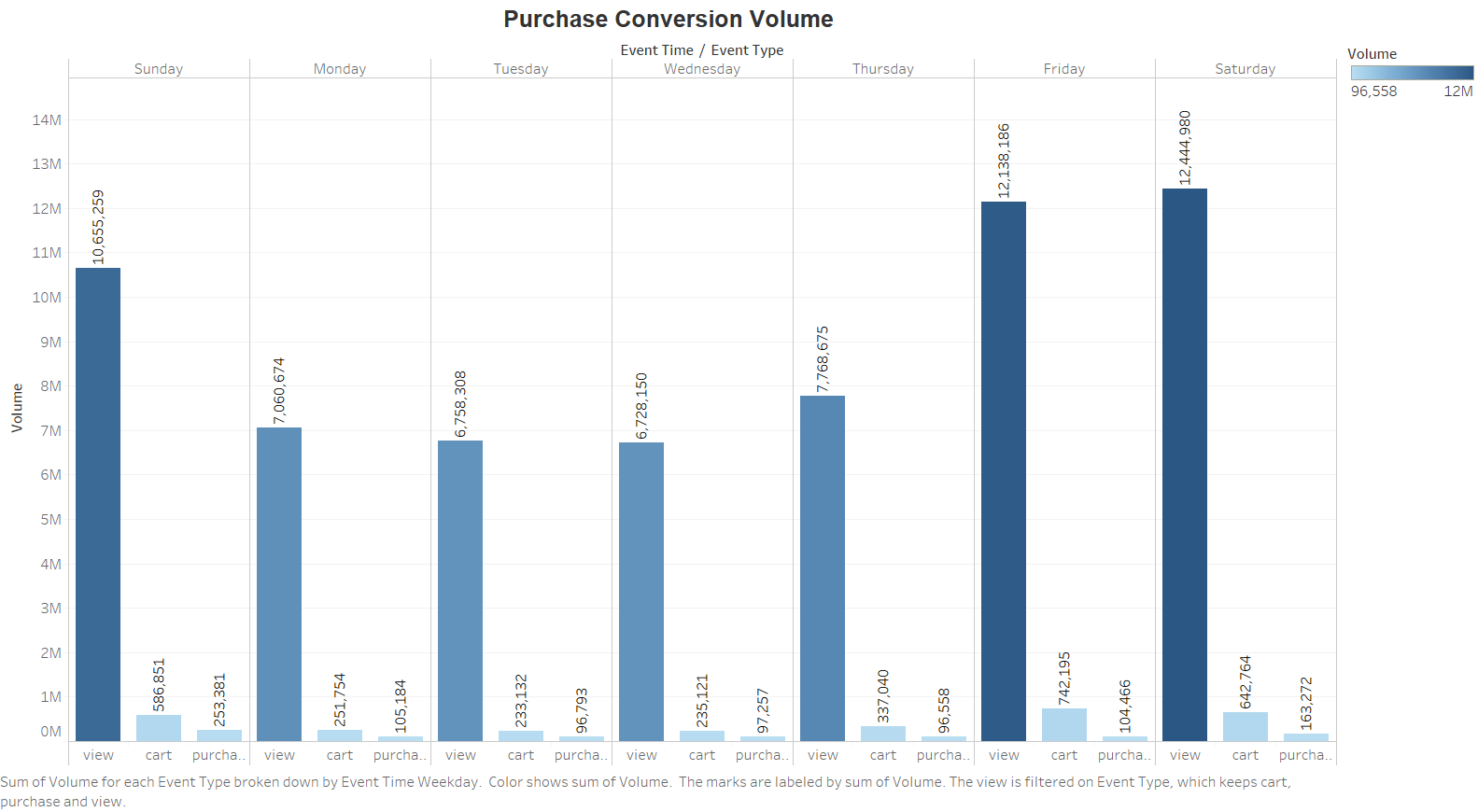
Task: Select the Tuesday view bar
Action: 460,591
